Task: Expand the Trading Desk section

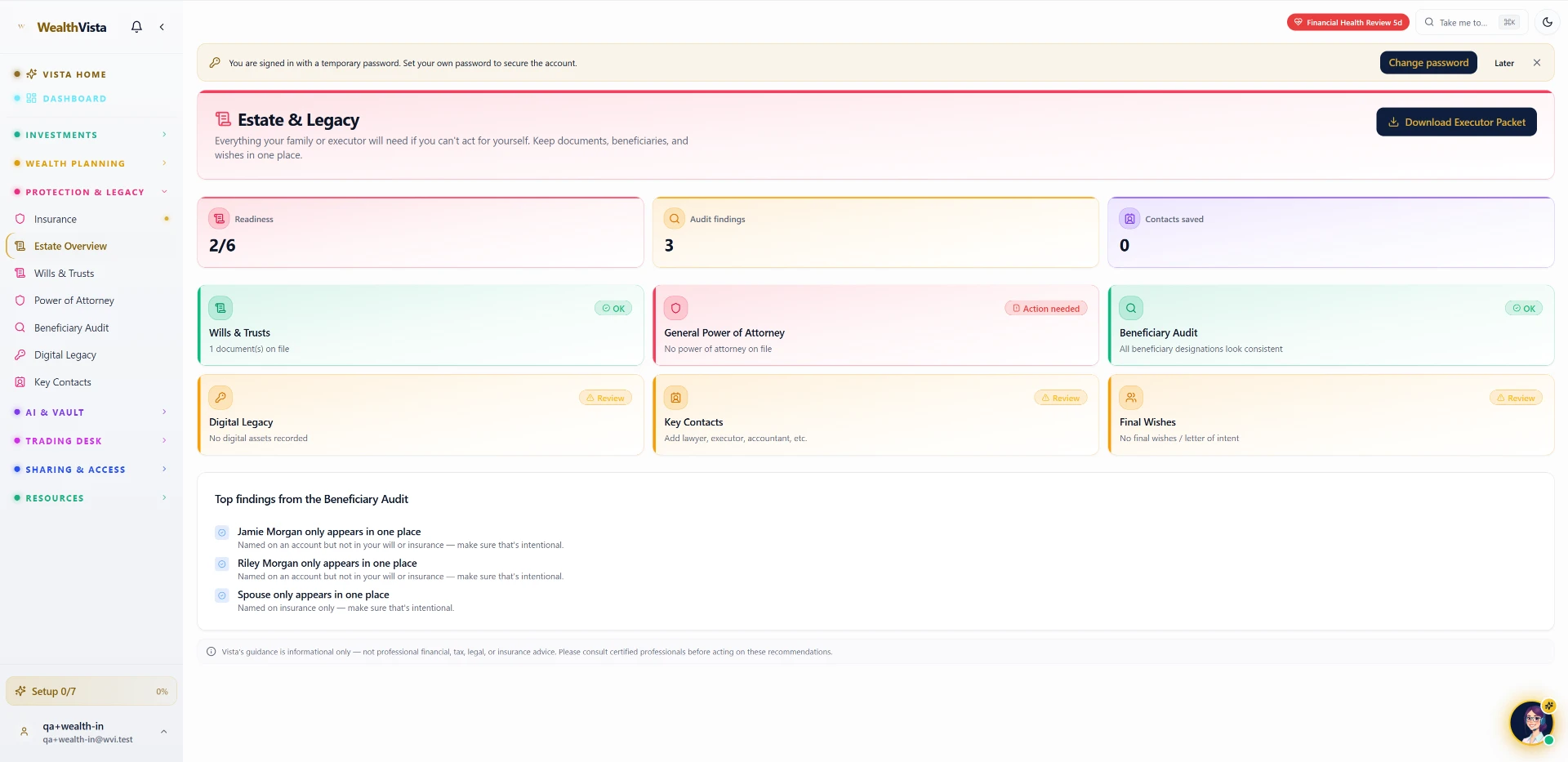Action: point(91,441)
